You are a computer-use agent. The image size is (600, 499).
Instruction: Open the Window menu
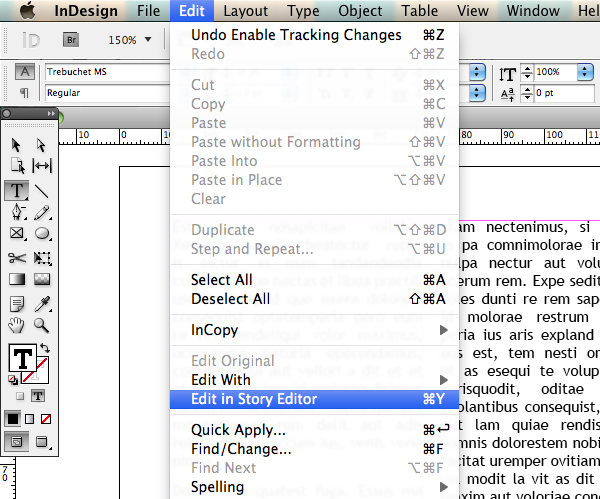[533, 11]
